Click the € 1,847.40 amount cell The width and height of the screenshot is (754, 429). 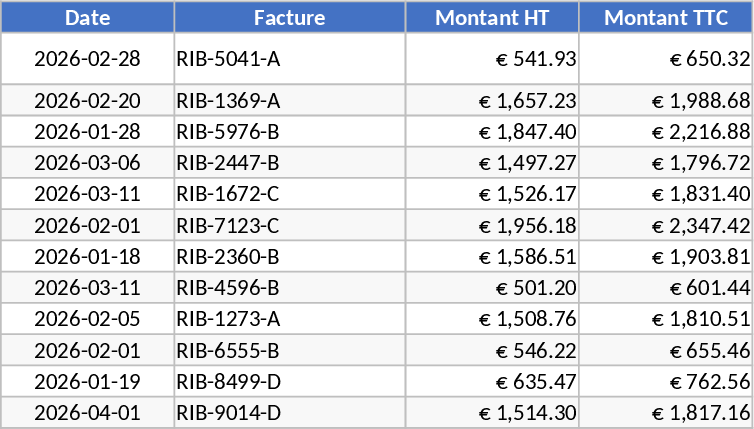(x=492, y=132)
